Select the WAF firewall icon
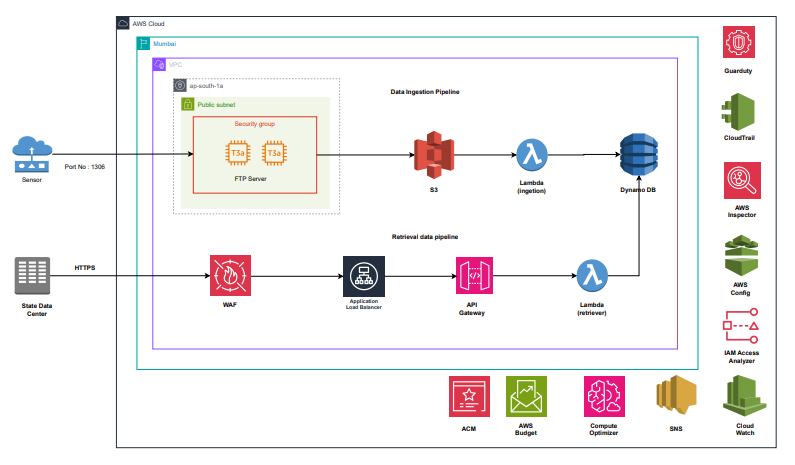The image size is (795, 465). click(229, 273)
